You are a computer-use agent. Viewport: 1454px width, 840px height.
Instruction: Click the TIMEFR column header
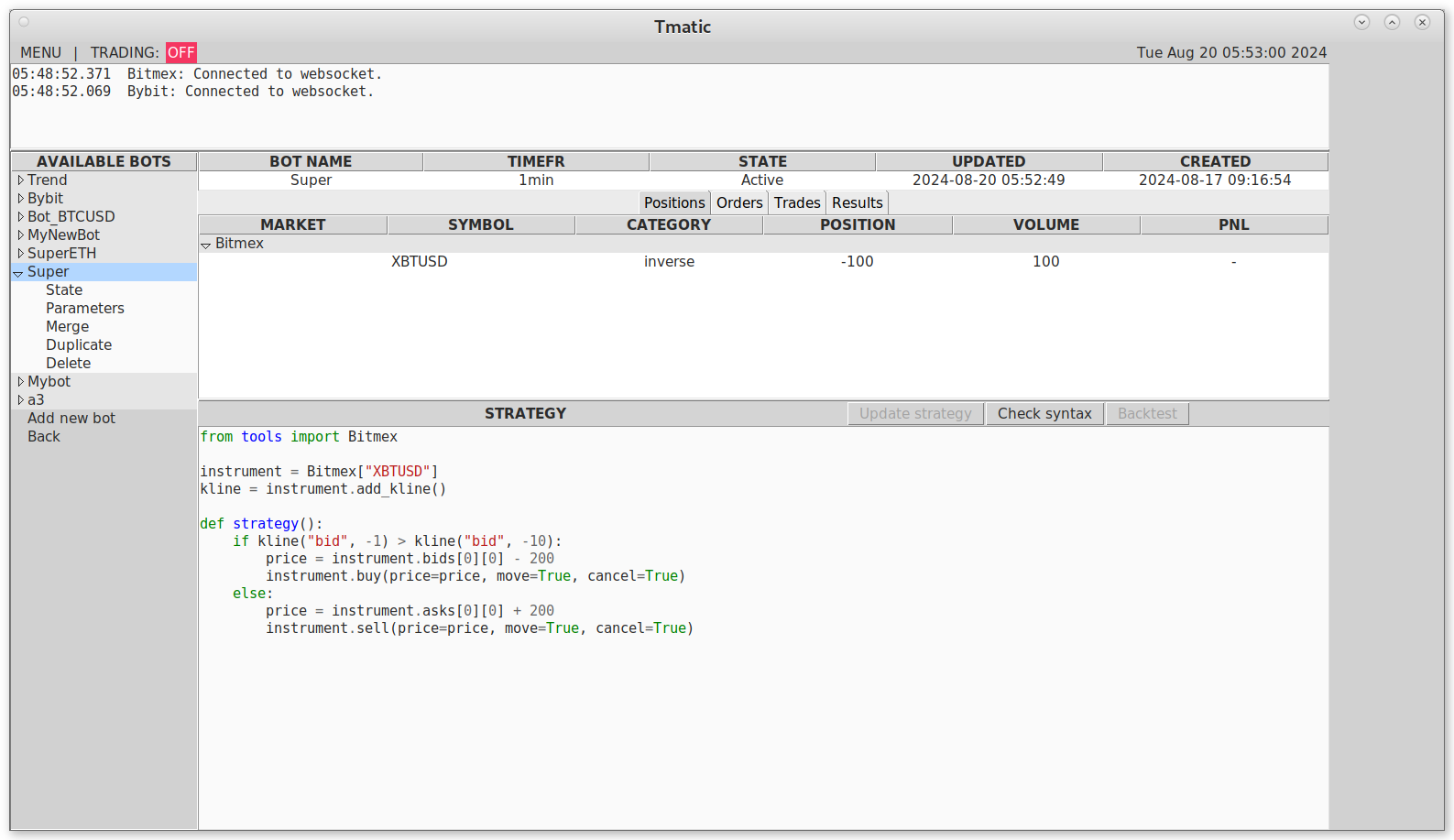coord(536,161)
